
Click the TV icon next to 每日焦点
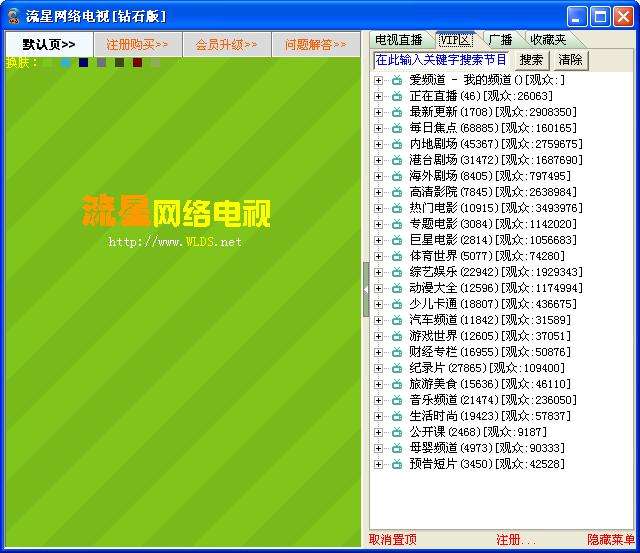[x=397, y=128]
